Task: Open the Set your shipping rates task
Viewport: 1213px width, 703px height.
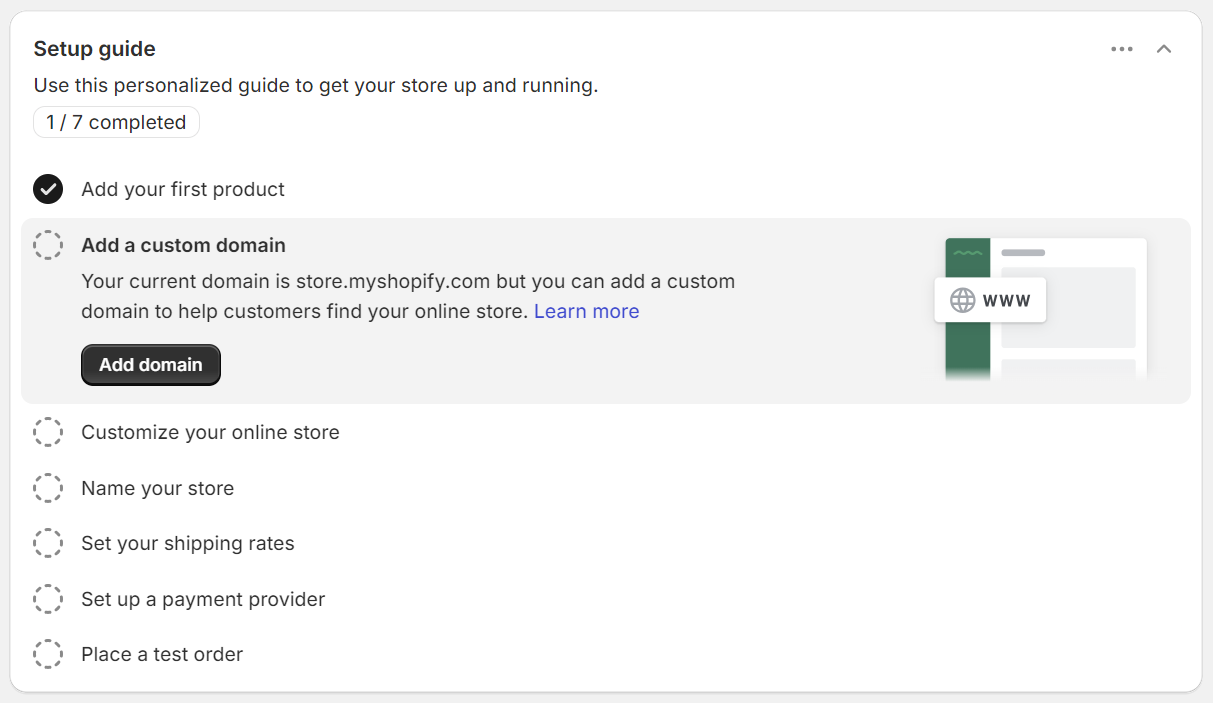Action: pos(188,542)
